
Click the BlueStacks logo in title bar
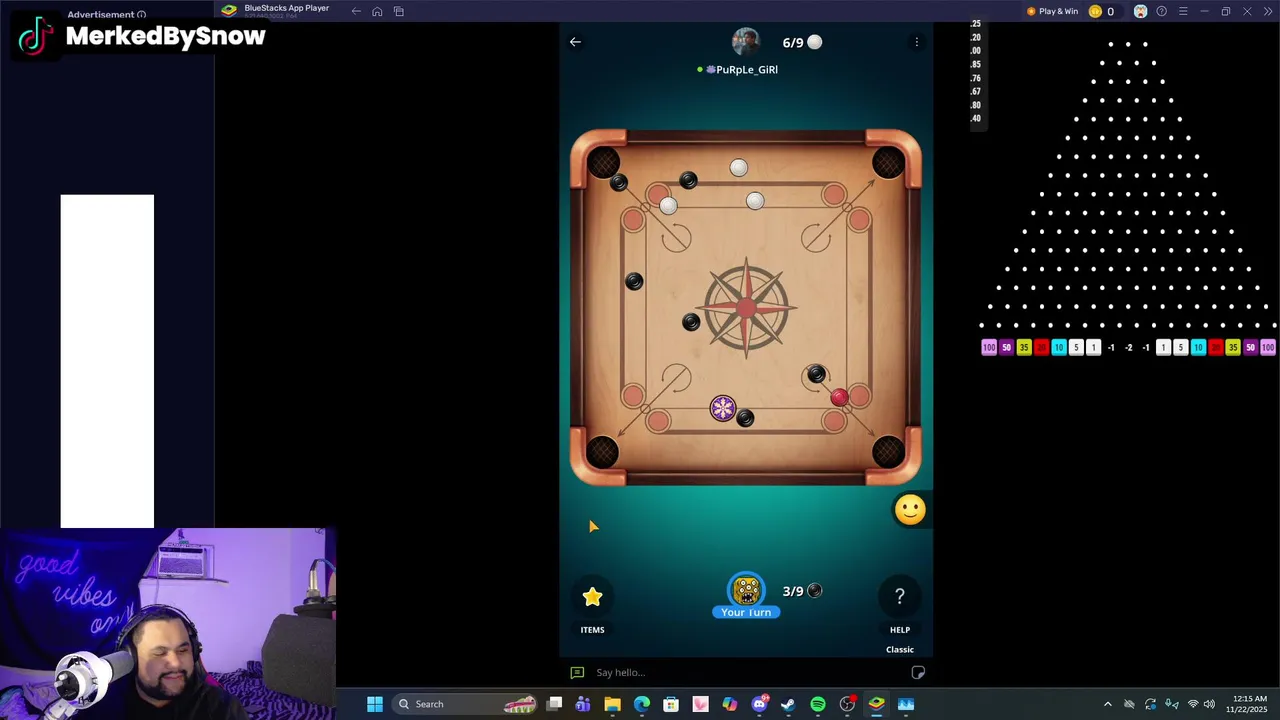coord(229,11)
